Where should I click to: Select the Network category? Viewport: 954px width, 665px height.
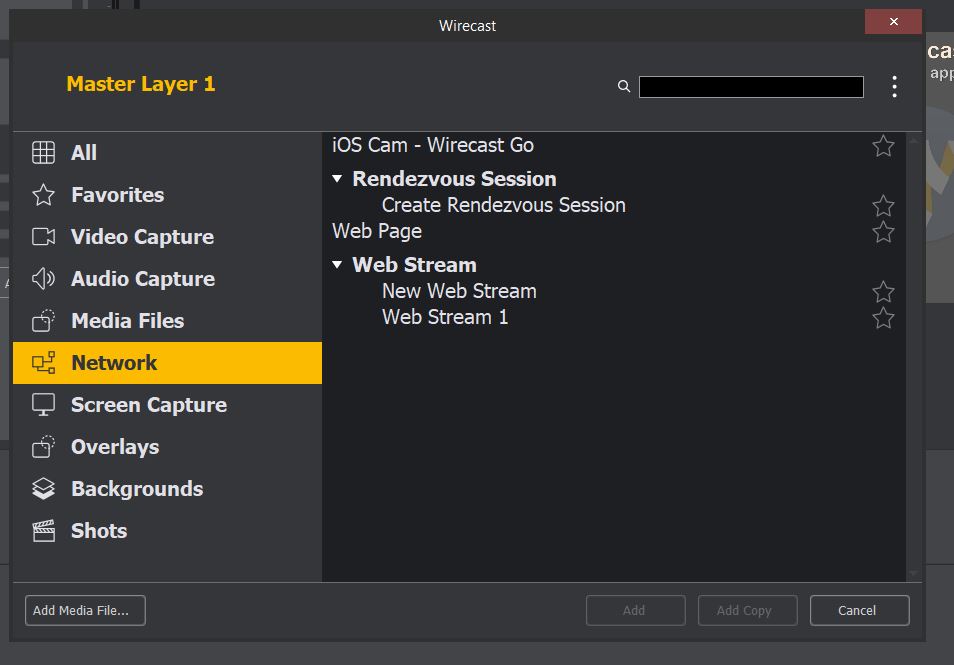point(167,363)
